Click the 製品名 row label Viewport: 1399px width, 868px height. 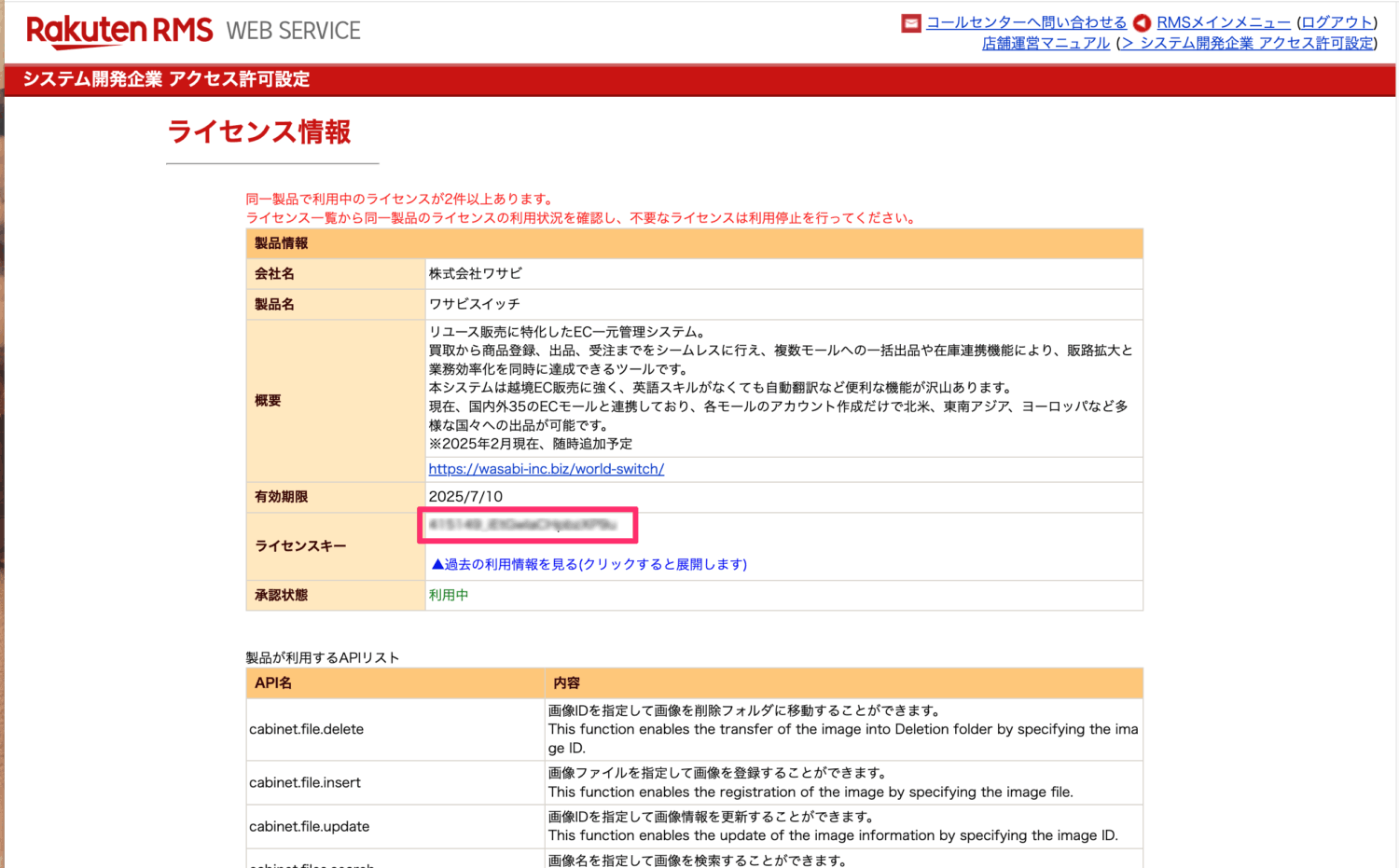pyautogui.click(x=274, y=304)
